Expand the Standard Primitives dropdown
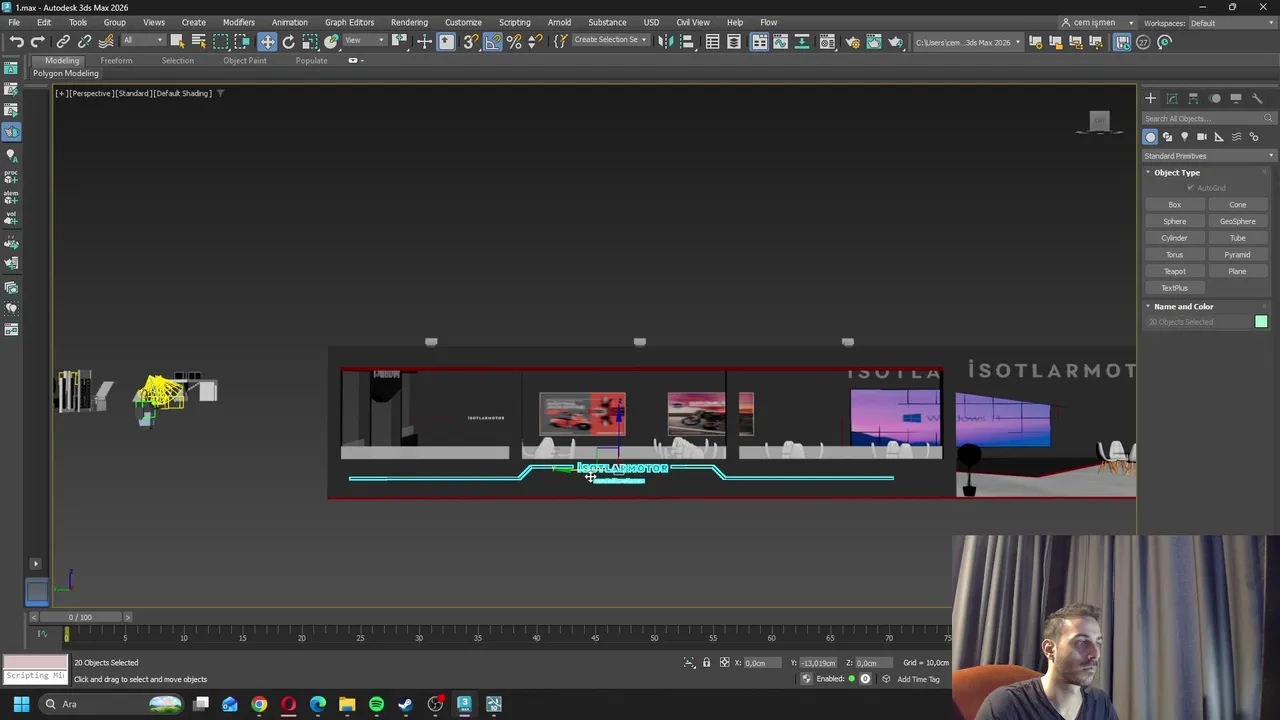Image resolution: width=1280 pixels, height=720 pixels. click(x=1209, y=156)
